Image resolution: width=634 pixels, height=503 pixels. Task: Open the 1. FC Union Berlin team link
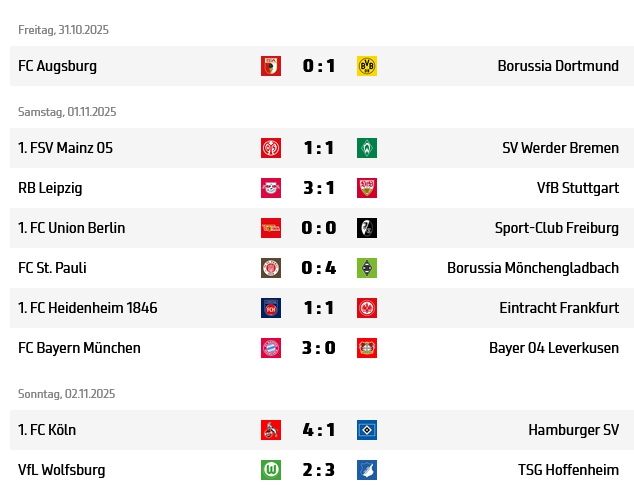point(72,228)
